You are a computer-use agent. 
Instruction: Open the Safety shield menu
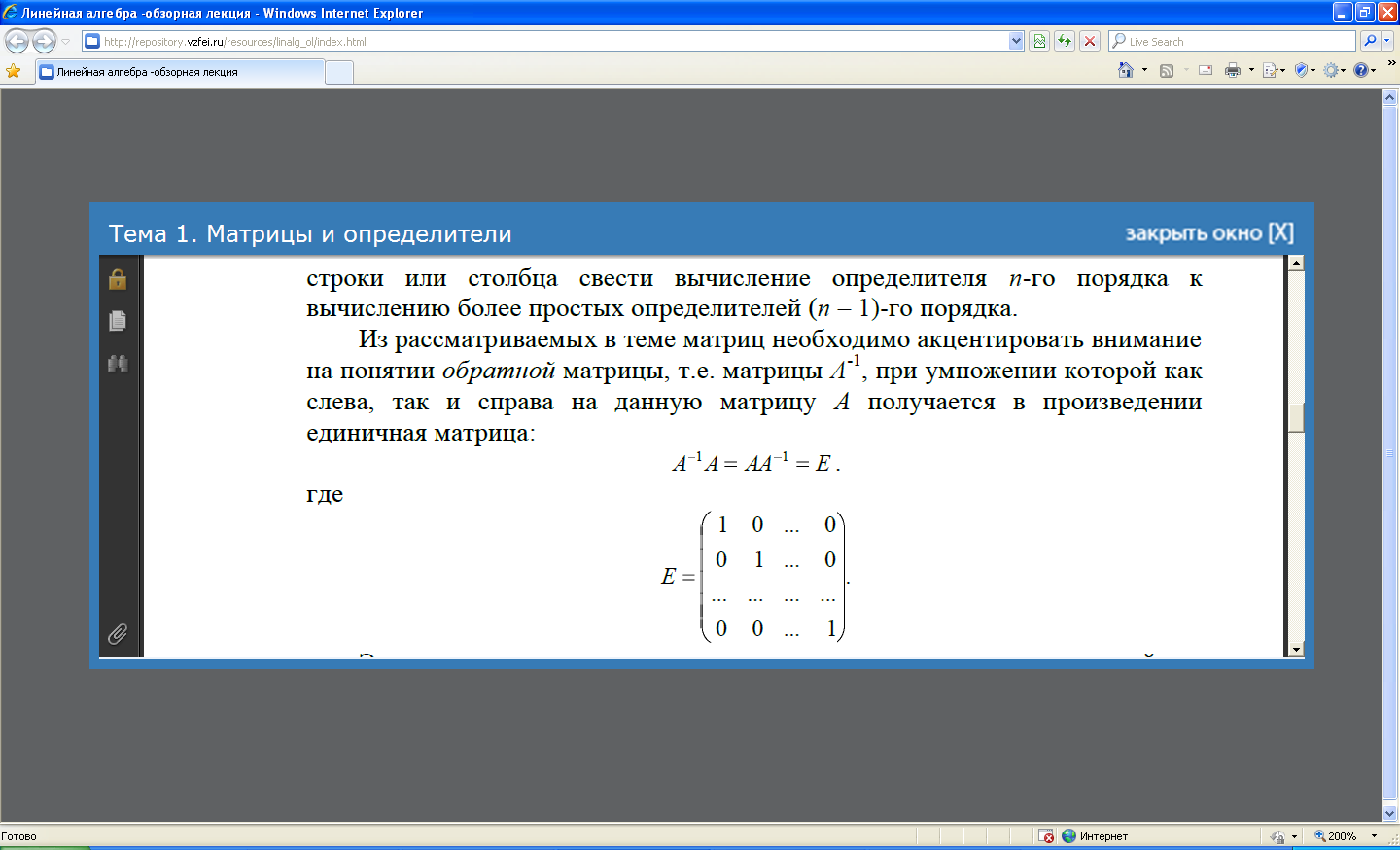tap(1305, 70)
